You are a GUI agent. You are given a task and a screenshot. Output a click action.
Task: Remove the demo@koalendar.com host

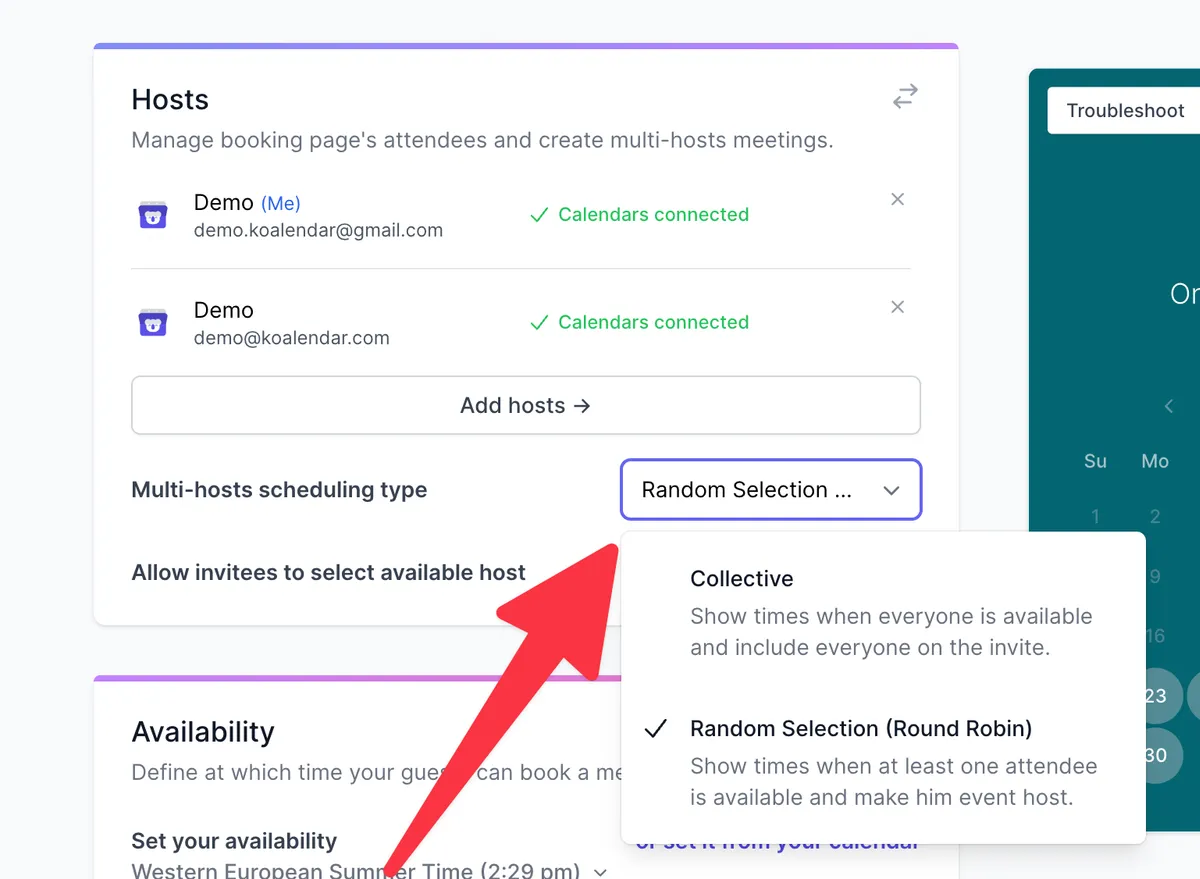point(898,307)
